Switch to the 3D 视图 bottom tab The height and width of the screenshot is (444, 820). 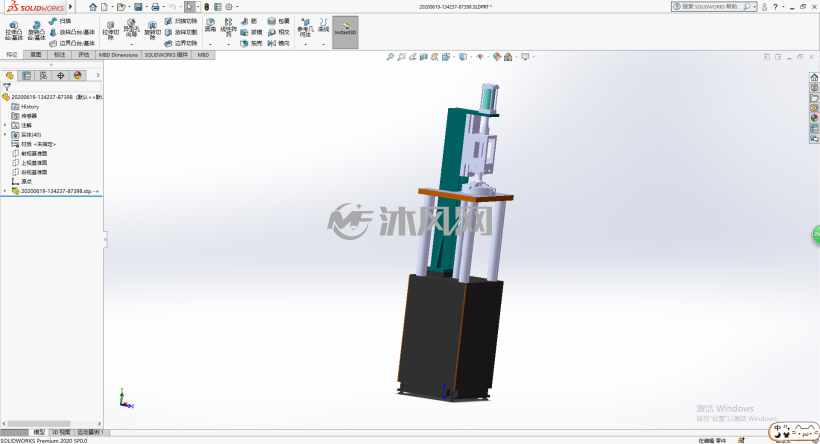tap(61, 432)
